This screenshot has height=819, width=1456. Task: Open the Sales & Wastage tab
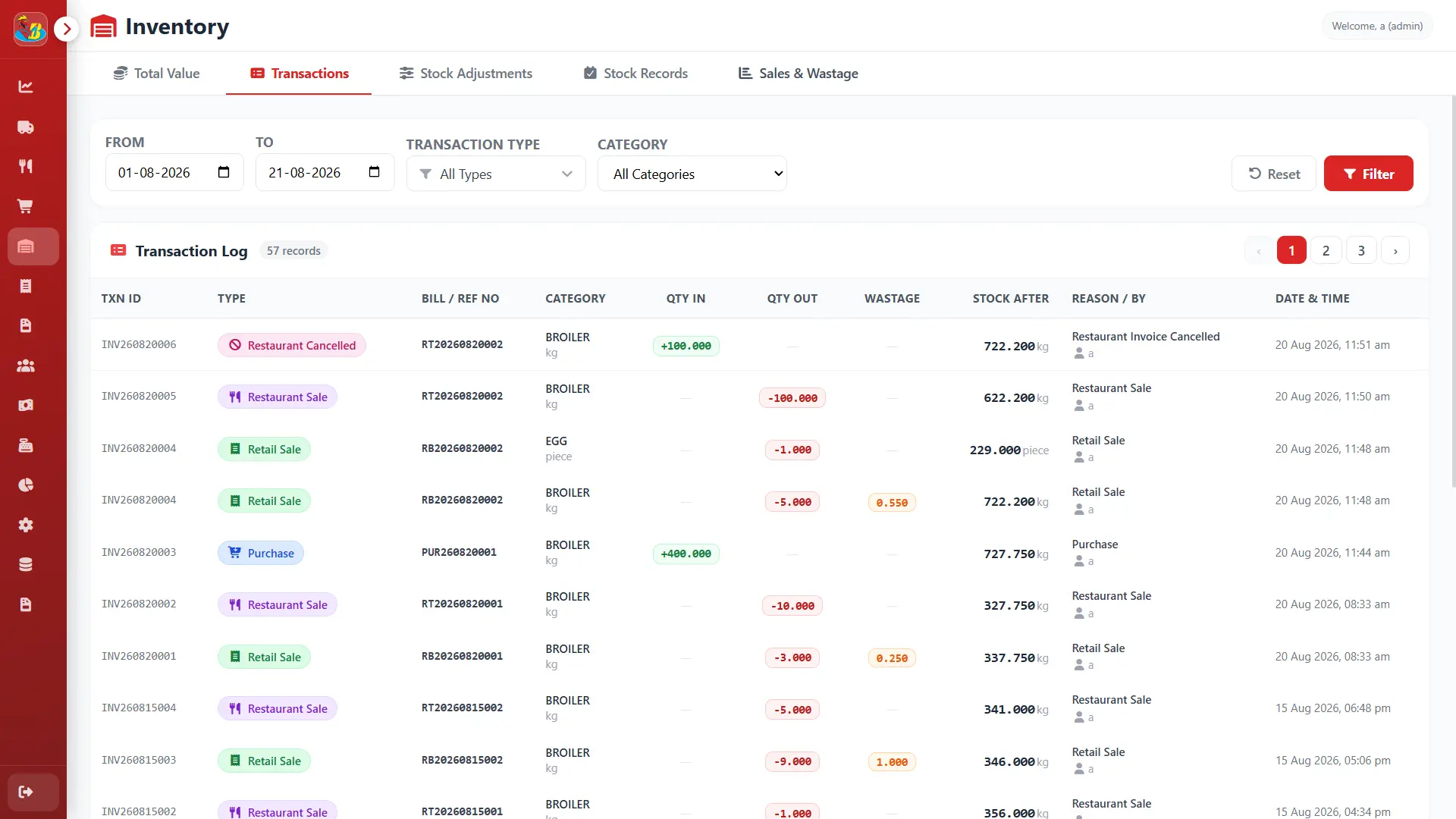coord(799,74)
